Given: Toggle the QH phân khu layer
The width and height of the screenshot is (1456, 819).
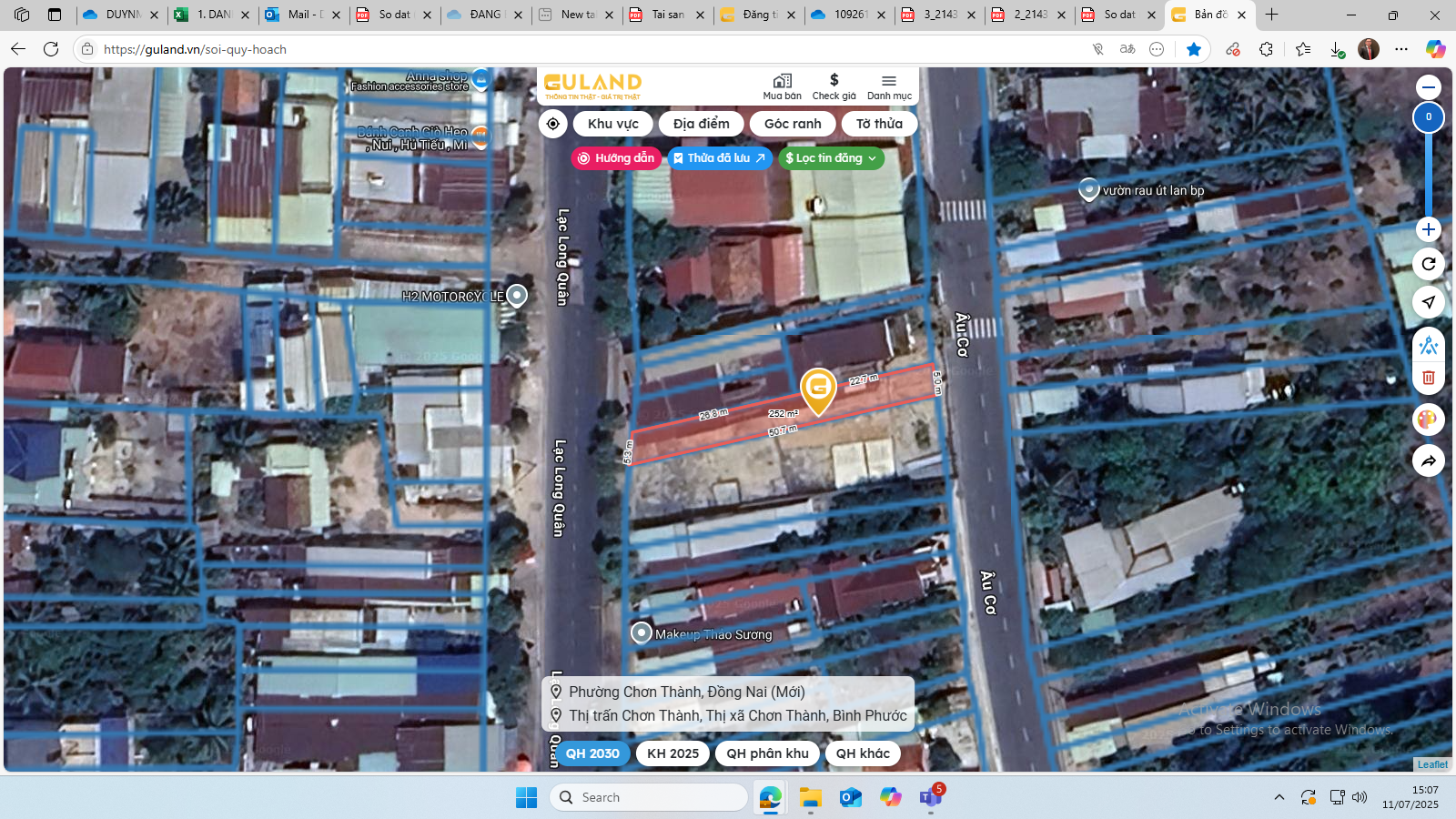Looking at the screenshot, I should click(x=767, y=753).
